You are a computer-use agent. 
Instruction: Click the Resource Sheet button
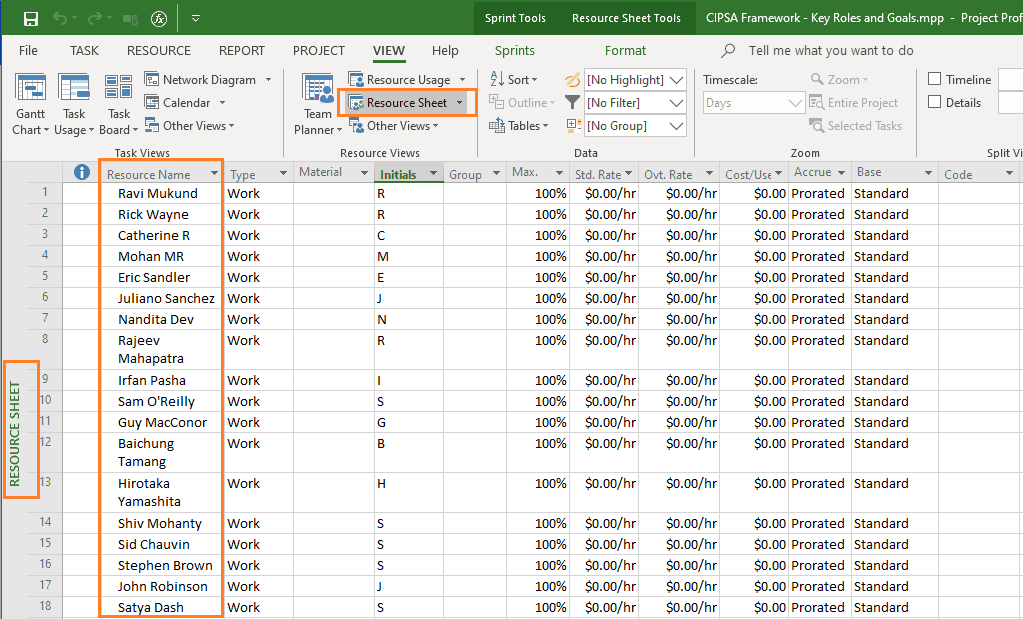pos(406,103)
